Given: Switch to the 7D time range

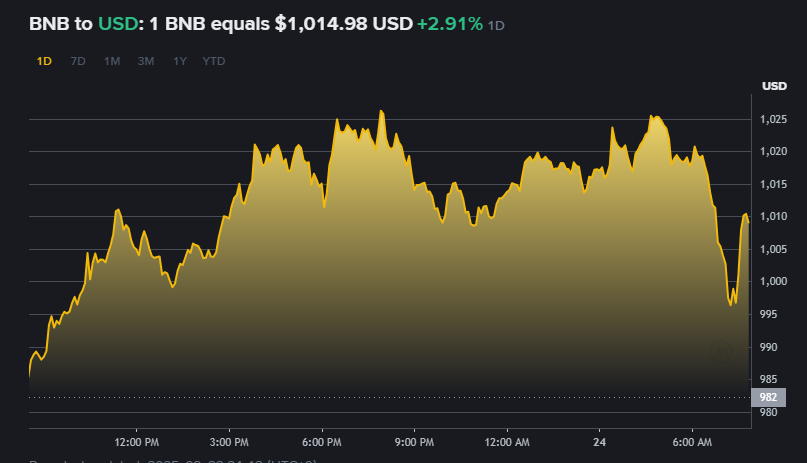Looking at the screenshot, I should click(x=78, y=61).
